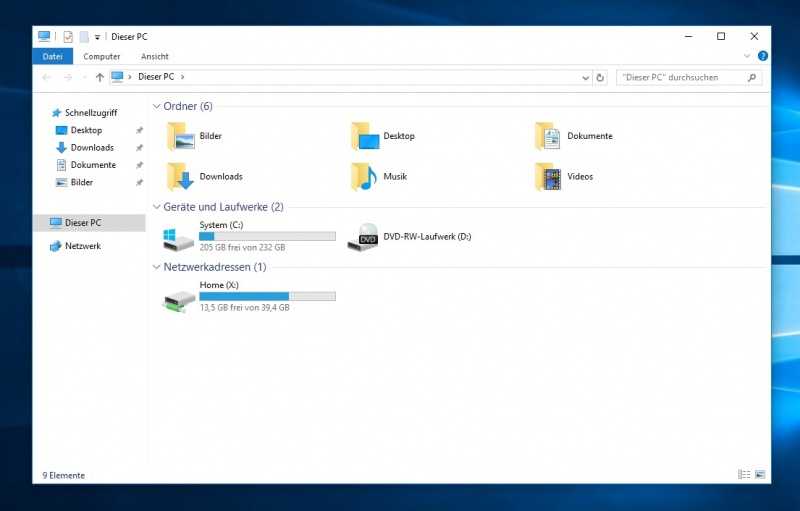
Task: Open the address bar history dropdown
Action: pos(585,78)
